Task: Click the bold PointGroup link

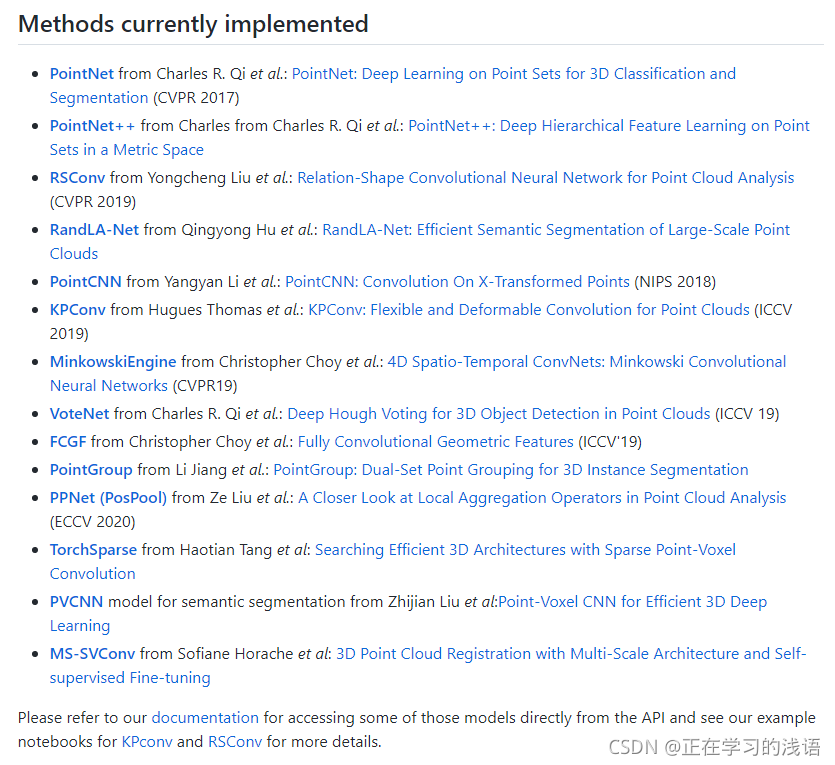Action: [x=91, y=470]
